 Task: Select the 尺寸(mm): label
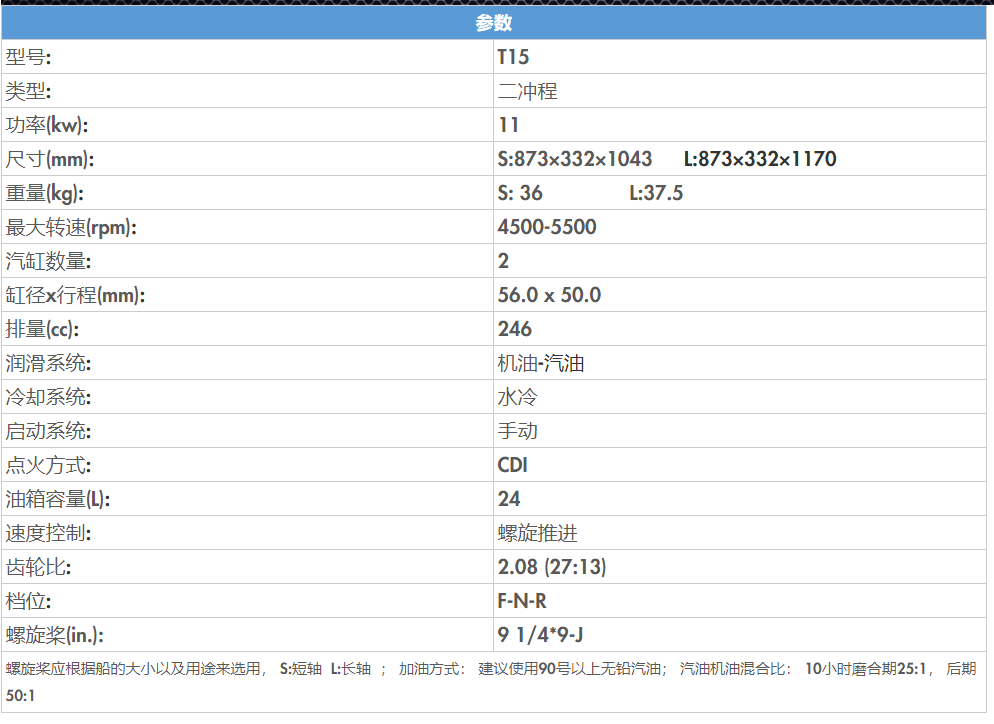point(49,159)
